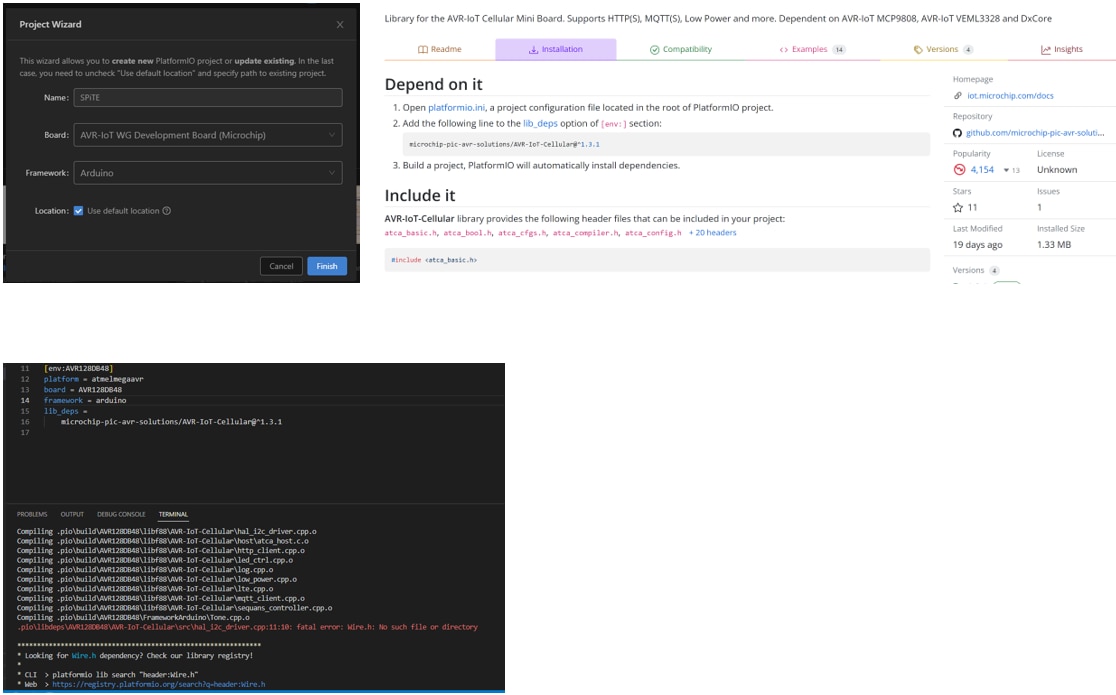The width and height of the screenshot is (1116, 695).
Task: Click the Examples code brackets icon
Action: (x=784, y=50)
